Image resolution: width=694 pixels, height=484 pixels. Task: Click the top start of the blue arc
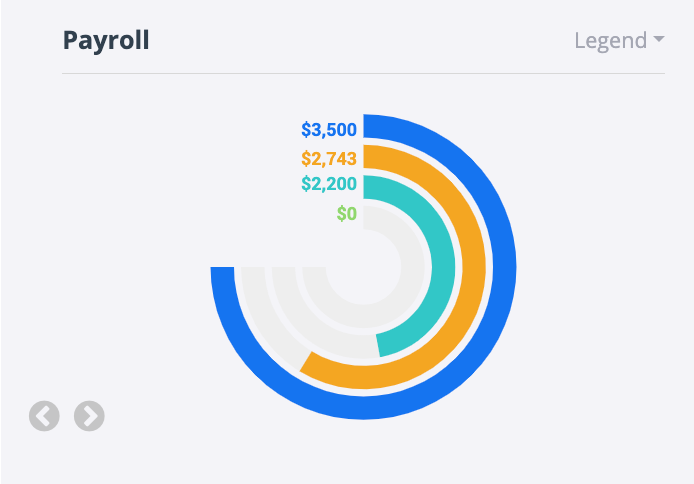pyautogui.click(x=369, y=126)
